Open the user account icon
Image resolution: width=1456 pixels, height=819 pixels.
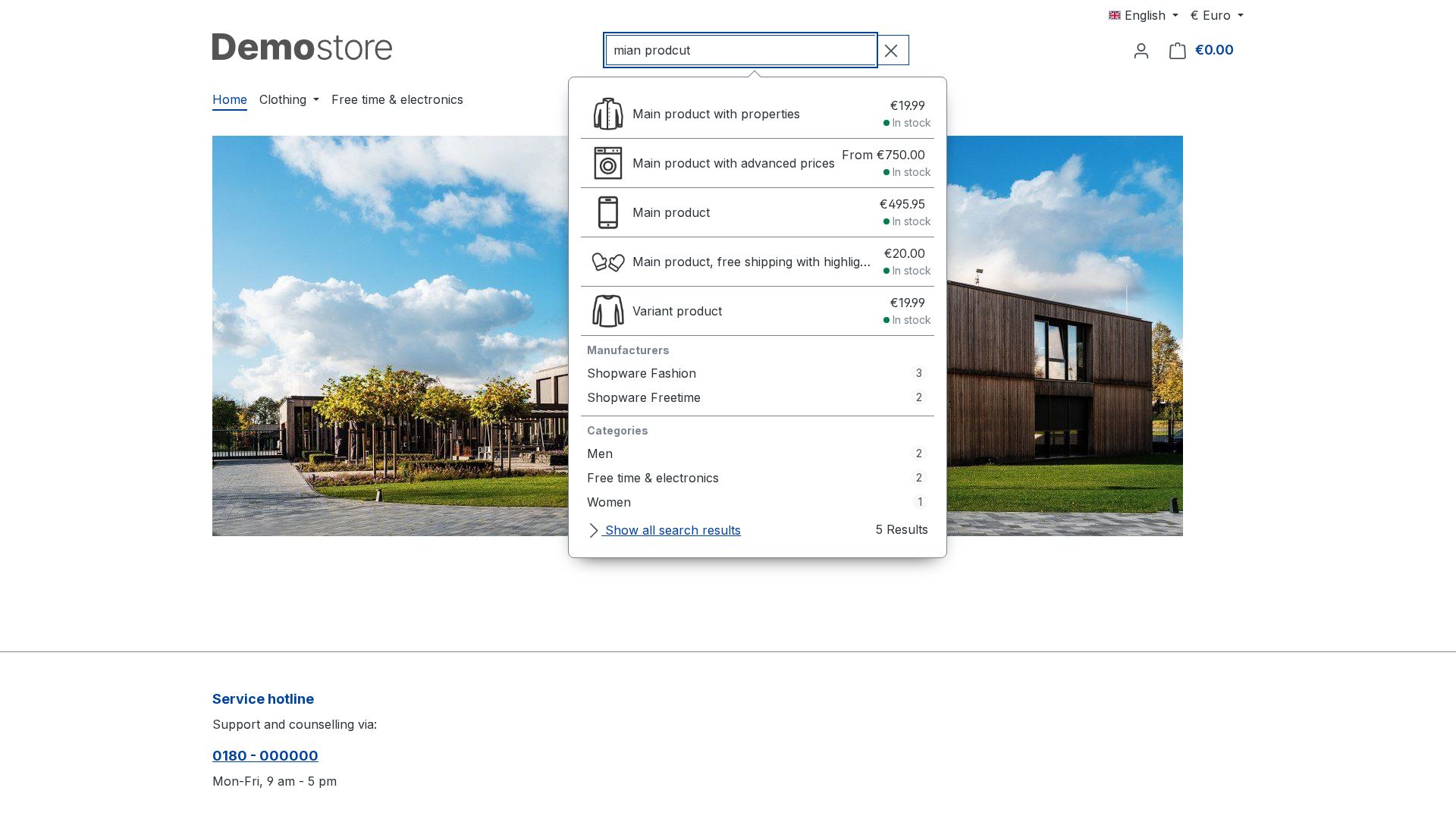coord(1141,51)
